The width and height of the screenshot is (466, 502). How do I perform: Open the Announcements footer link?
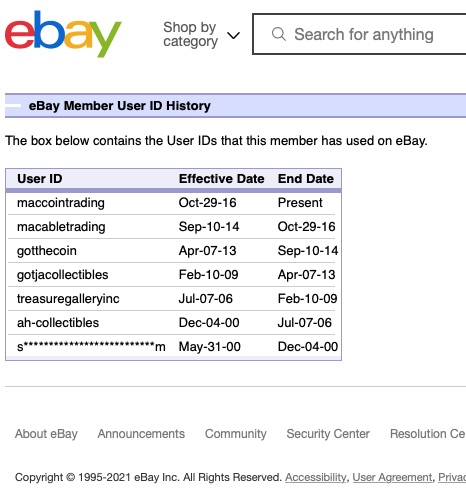tap(141, 434)
